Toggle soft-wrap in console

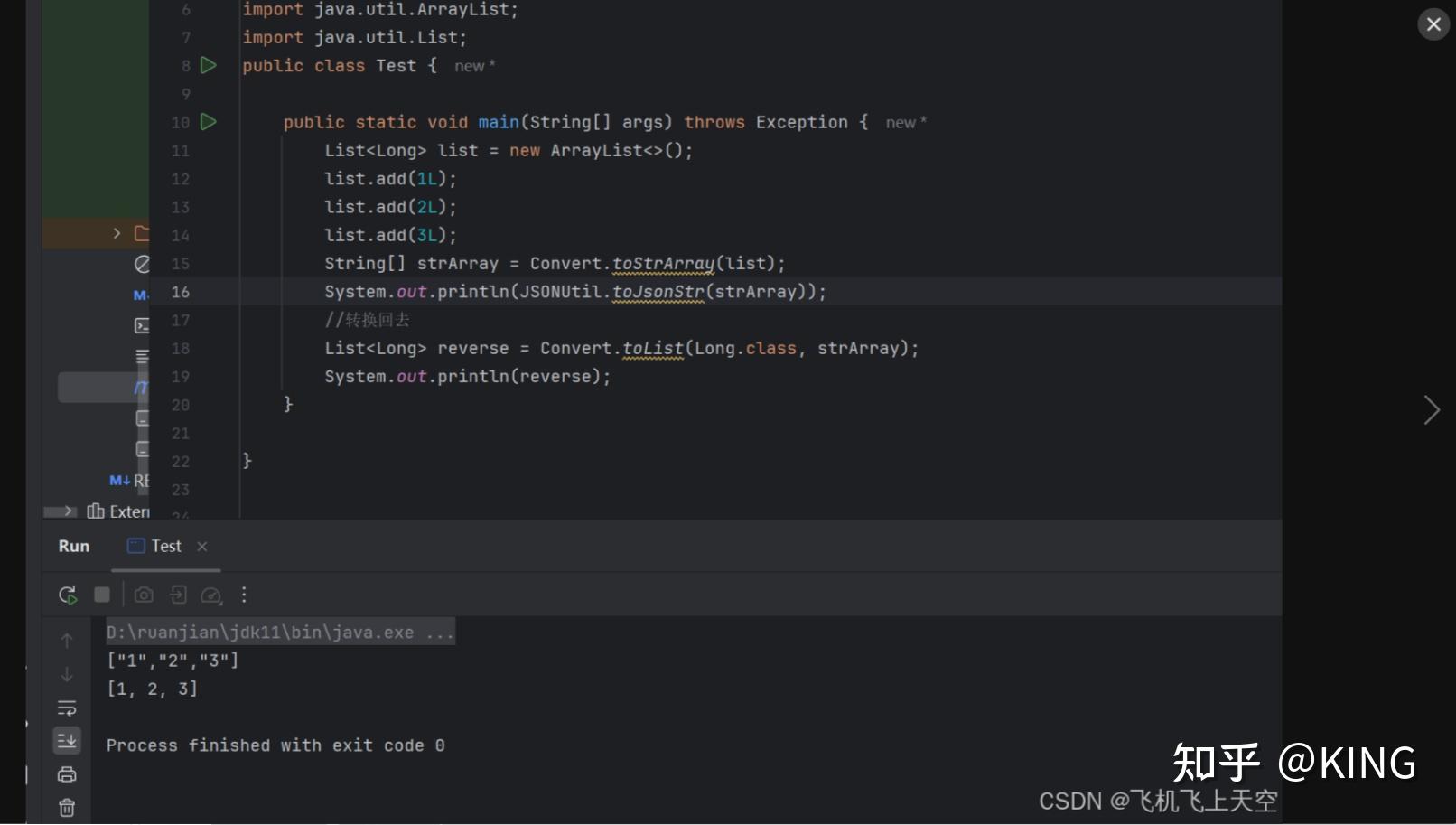[x=67, y=708]
